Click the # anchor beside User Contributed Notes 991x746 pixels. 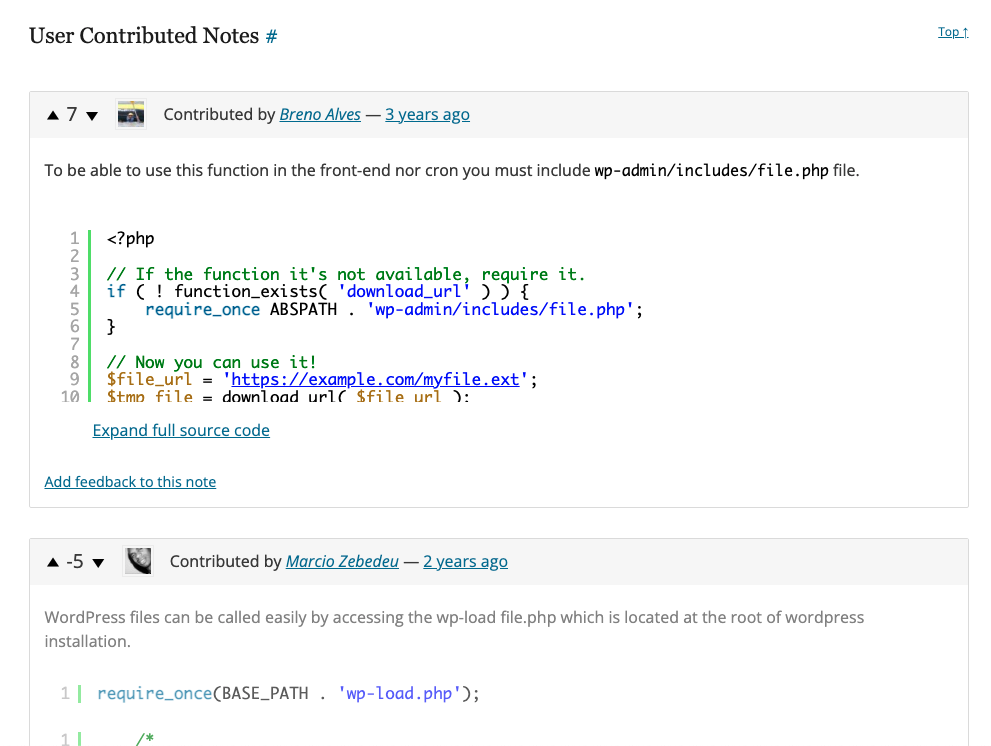[x=271, y=37]
